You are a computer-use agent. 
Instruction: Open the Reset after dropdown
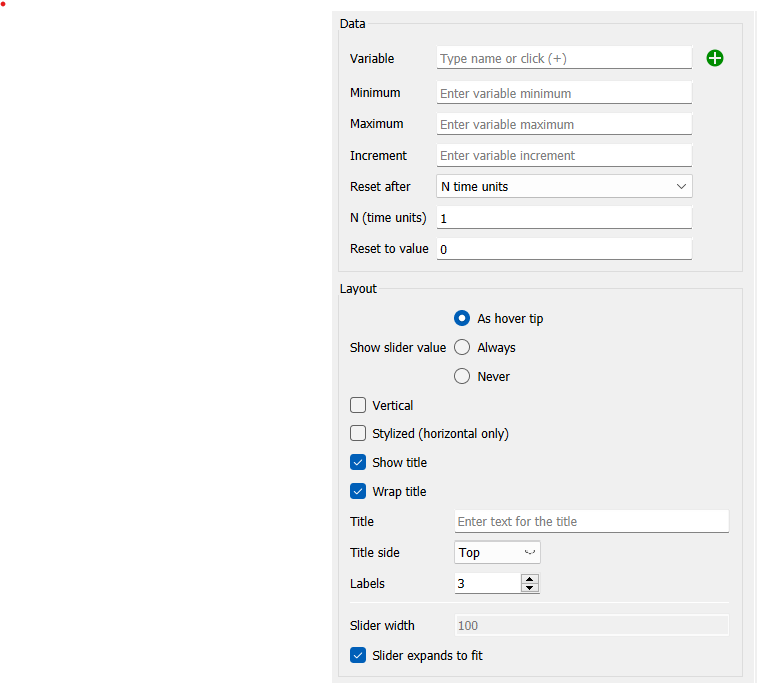[x=564, y=186]
